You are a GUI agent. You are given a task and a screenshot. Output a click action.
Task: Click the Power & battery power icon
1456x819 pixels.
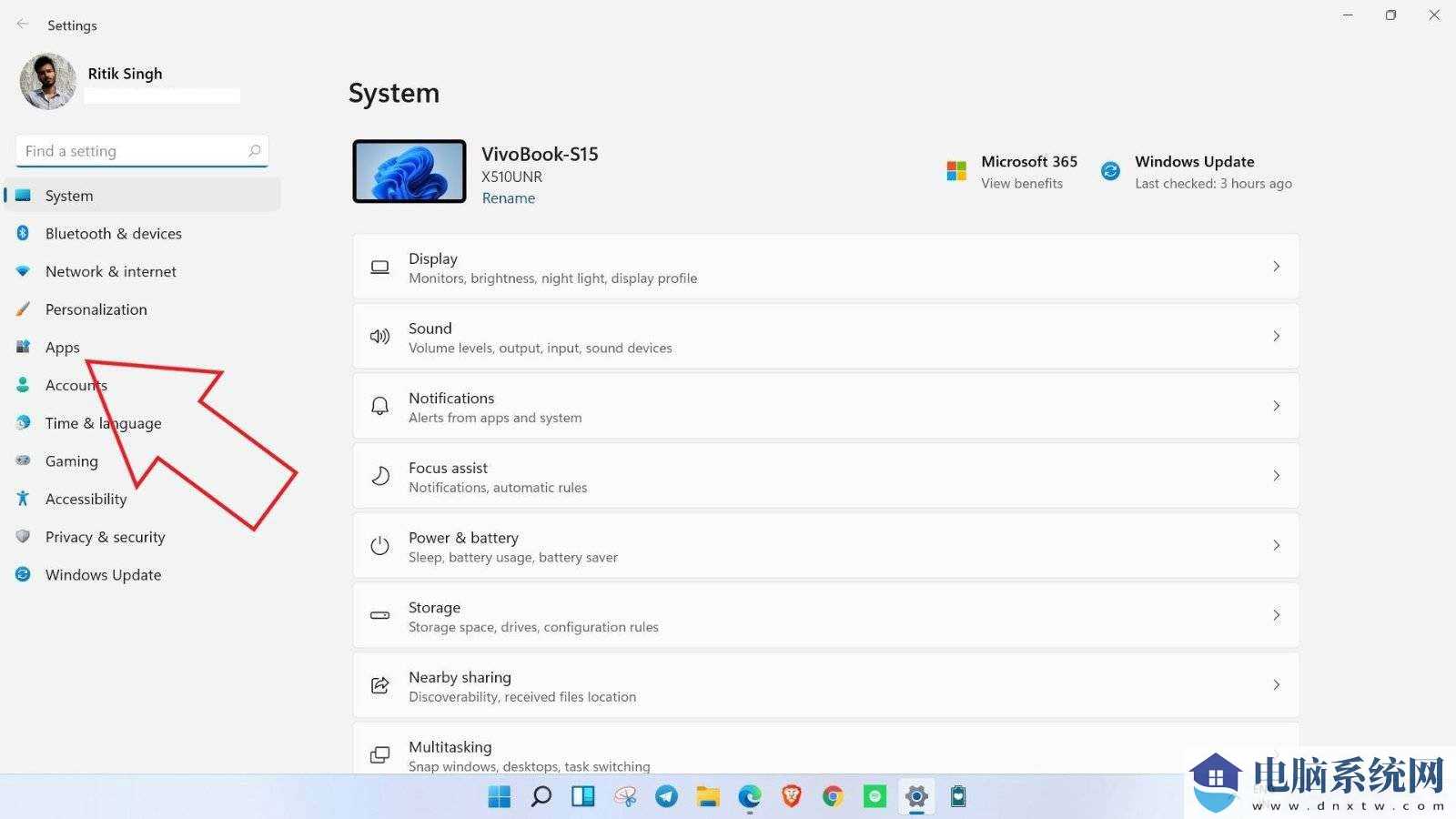[380, 546]
